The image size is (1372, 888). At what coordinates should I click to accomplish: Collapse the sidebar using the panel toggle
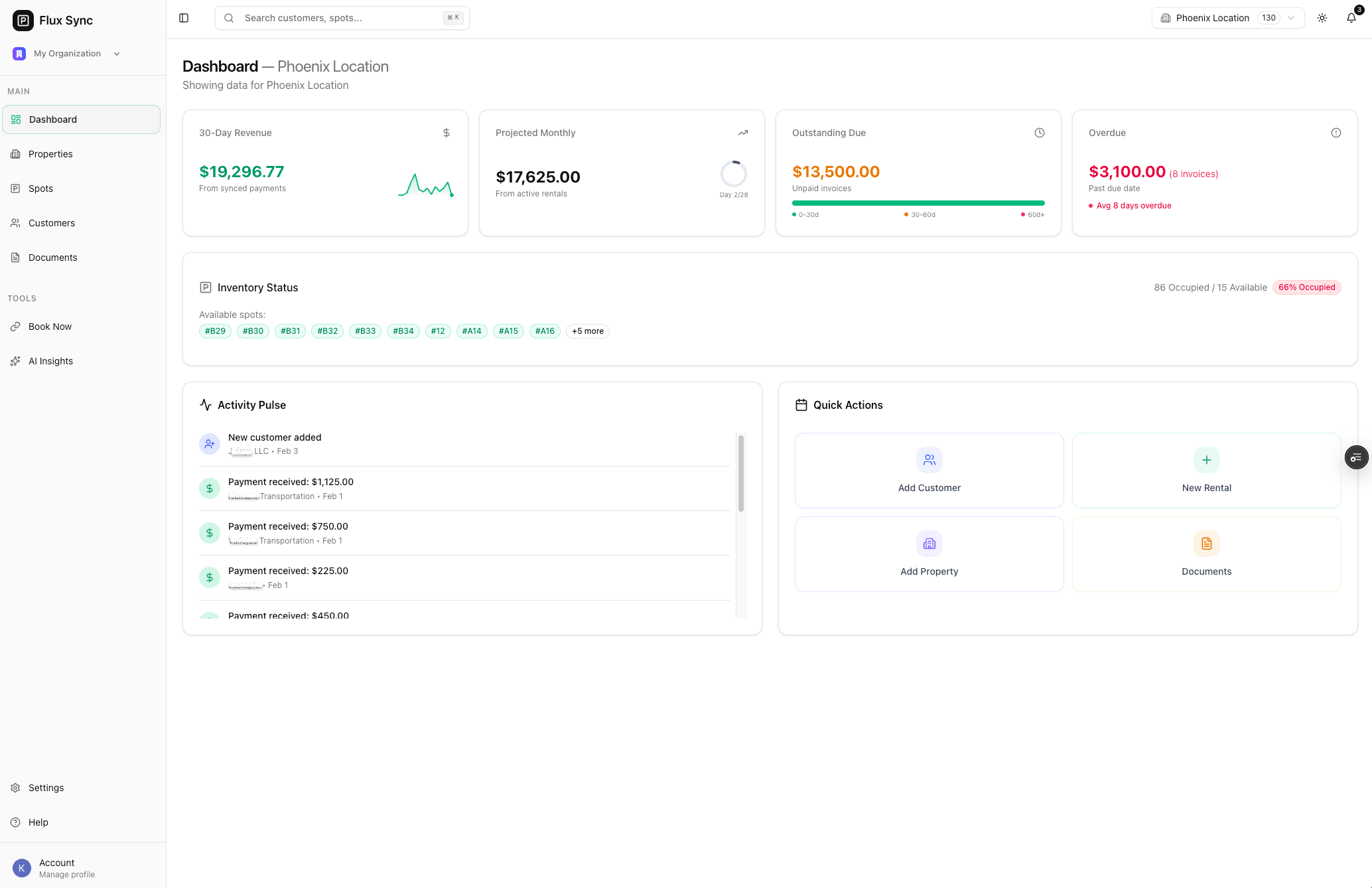click(x=183, y=18)
